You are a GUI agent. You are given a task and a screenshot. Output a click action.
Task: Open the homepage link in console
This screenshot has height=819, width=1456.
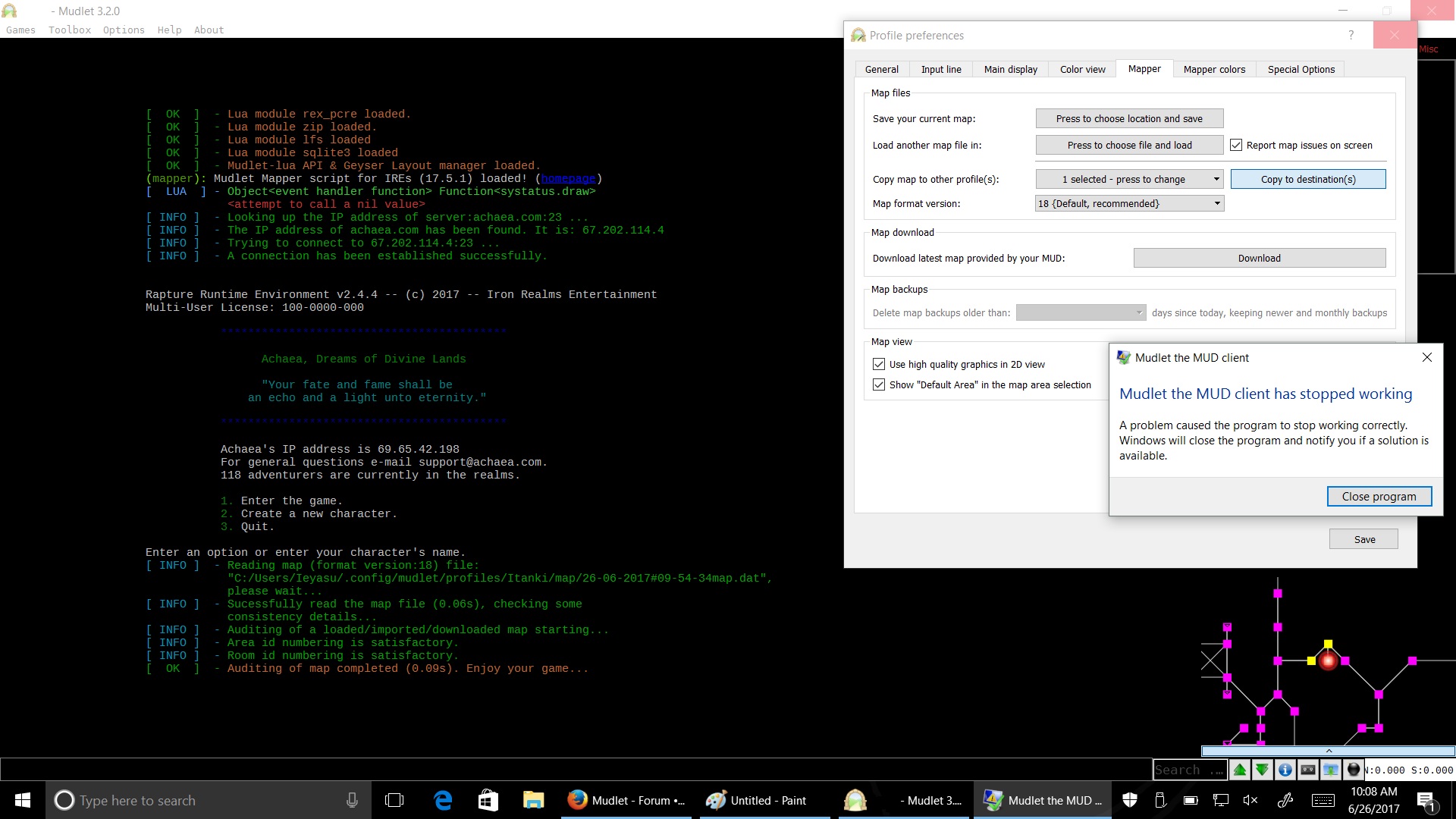568,178
